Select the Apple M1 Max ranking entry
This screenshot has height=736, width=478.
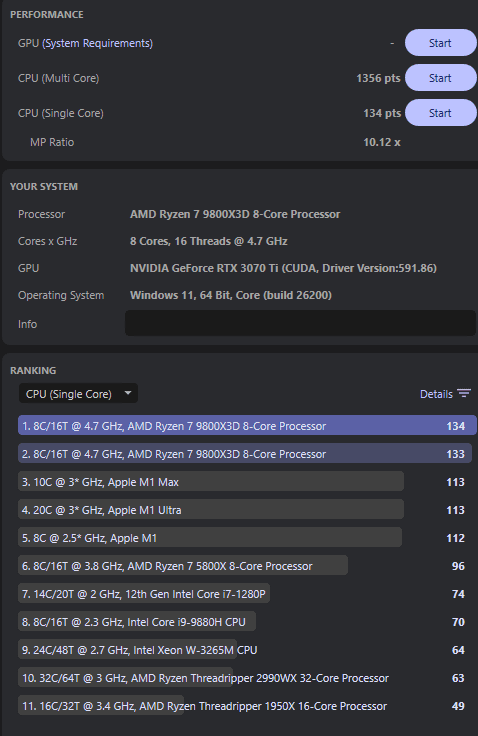[211, 482]
